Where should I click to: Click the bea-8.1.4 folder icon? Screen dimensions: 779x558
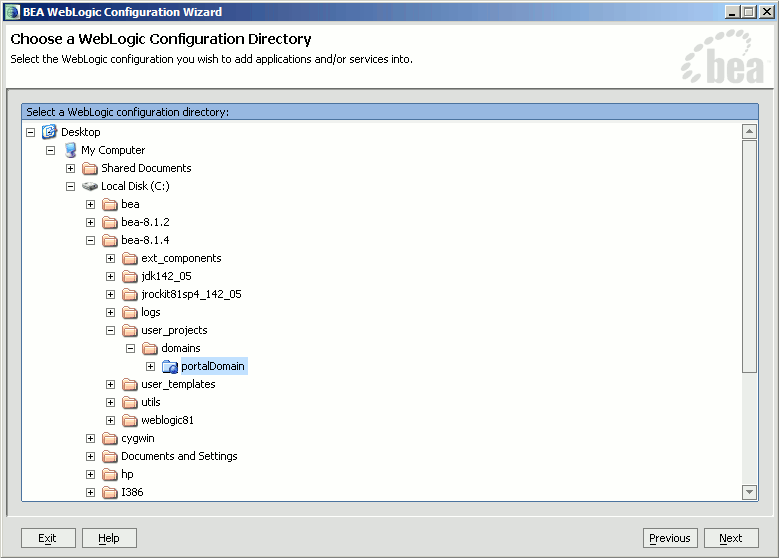point(110,240)
